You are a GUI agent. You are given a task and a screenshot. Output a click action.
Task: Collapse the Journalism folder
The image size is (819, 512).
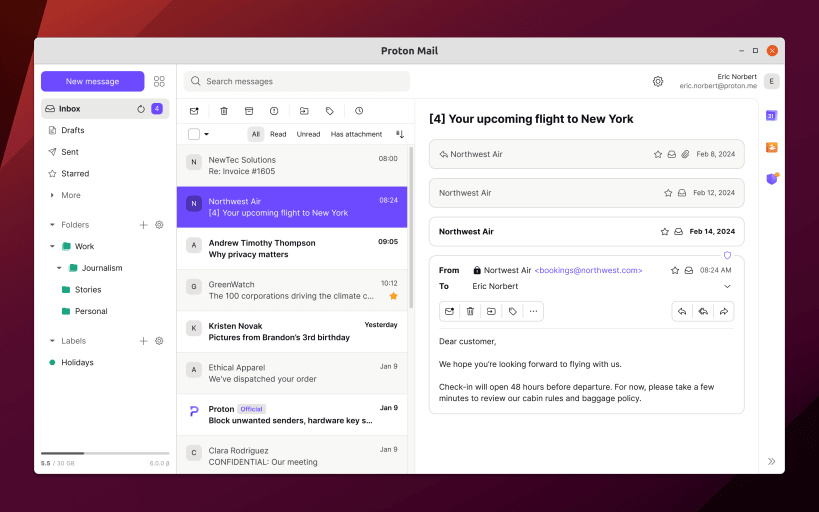pyautogui.click(x=59, y=268)
